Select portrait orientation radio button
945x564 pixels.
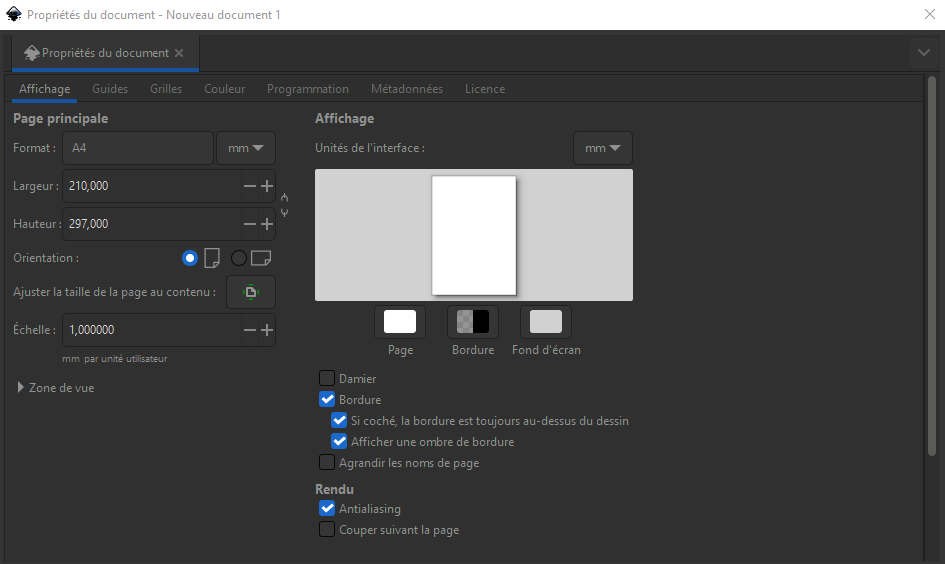pos(190,258)
